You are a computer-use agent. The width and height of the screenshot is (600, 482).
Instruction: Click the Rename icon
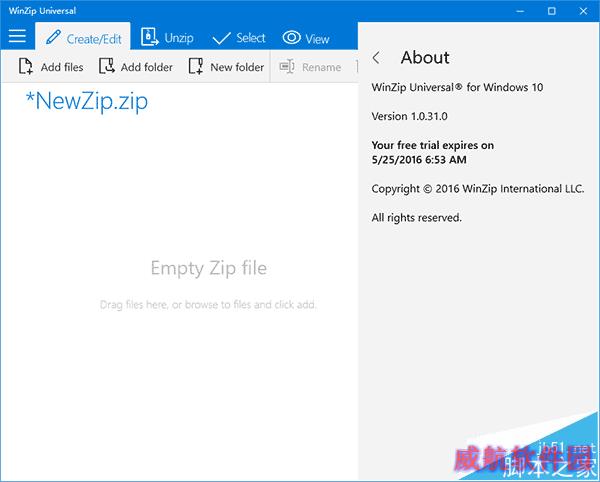coord(287,67)
